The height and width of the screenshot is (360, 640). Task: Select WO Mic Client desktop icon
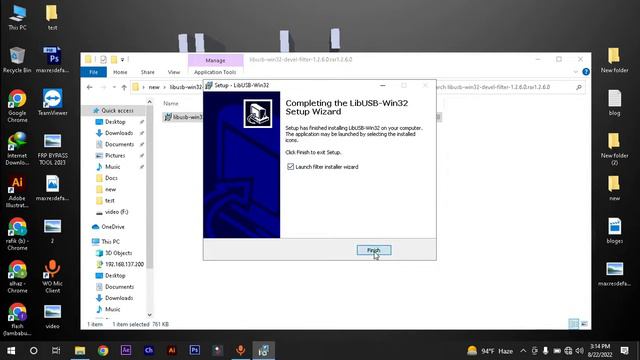(52, 277)
